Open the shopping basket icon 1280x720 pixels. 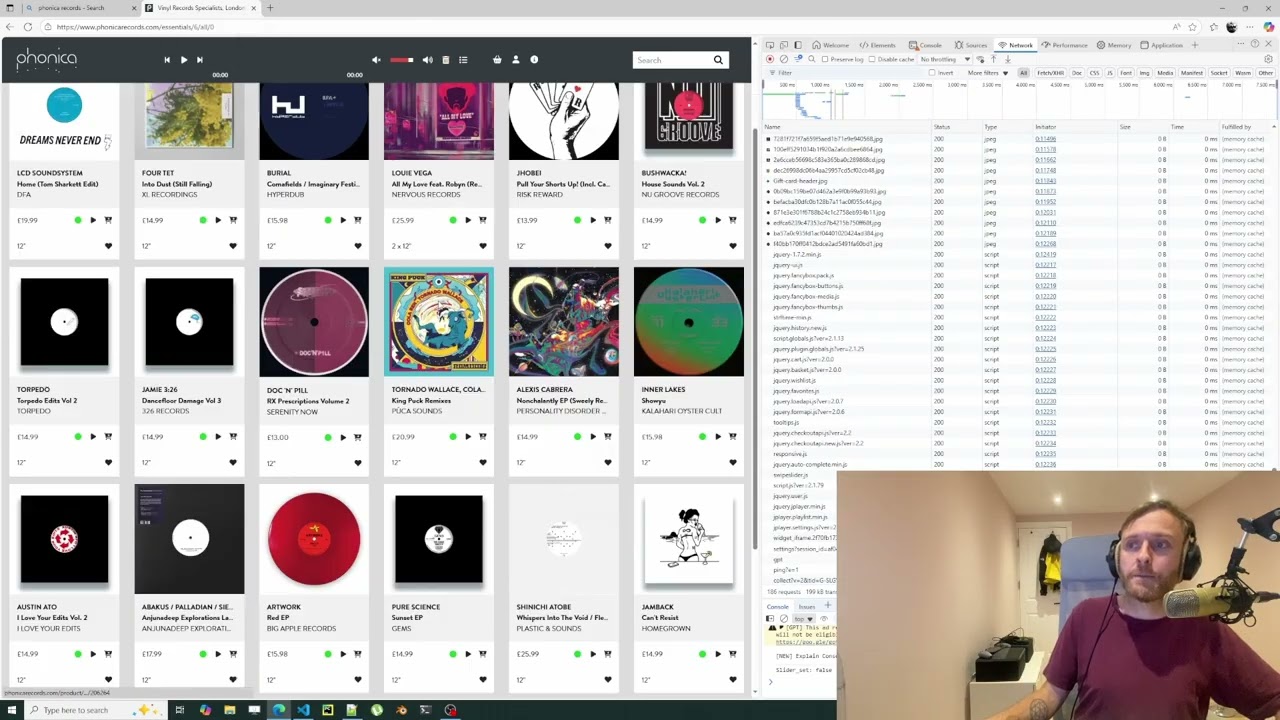coord(497,60)
